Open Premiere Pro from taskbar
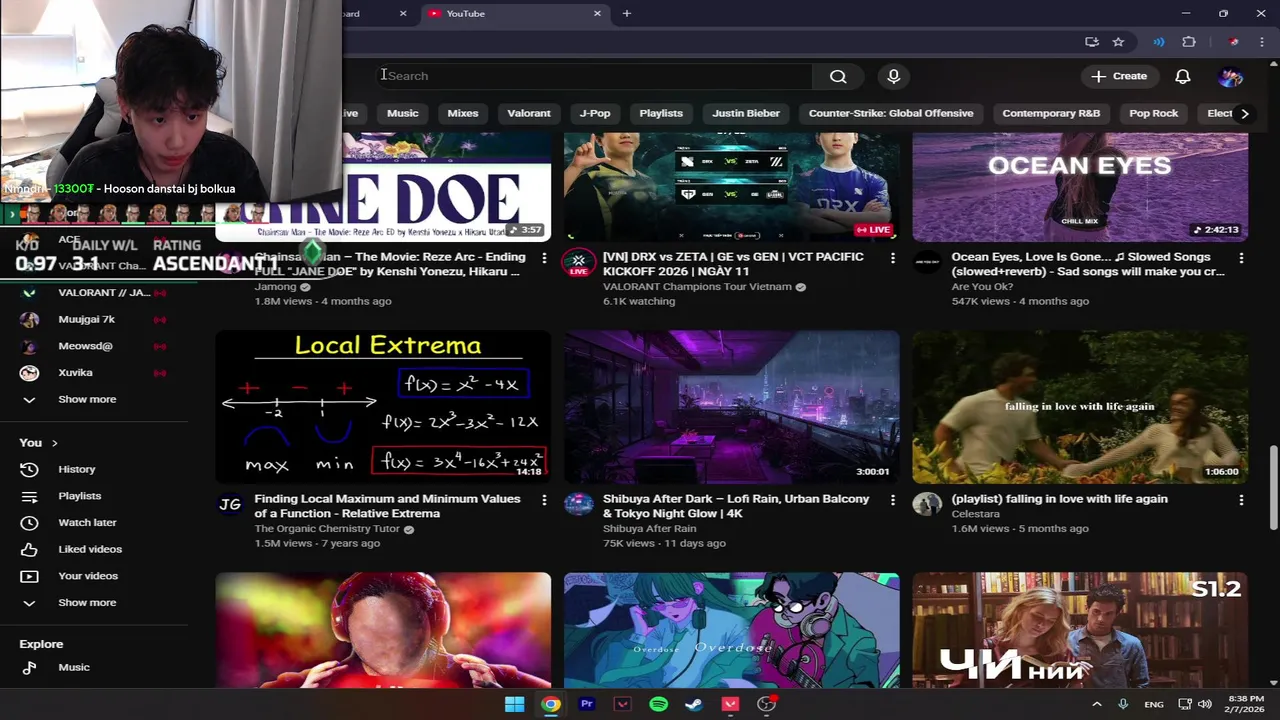The image size is (1280, 720). [587, 704]
